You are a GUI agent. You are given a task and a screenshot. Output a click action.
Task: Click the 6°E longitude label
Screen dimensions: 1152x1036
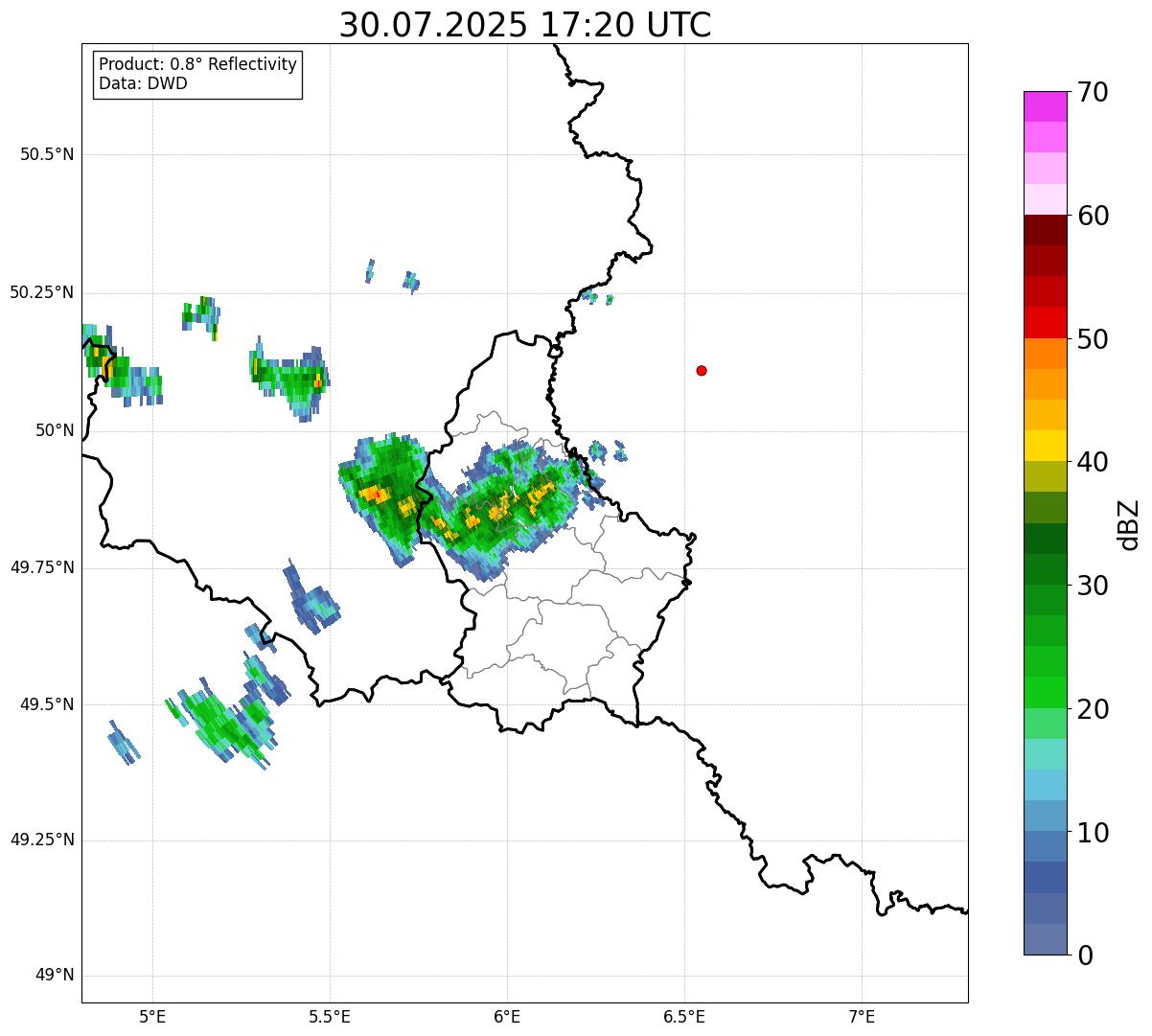[x=508, y=1017]
